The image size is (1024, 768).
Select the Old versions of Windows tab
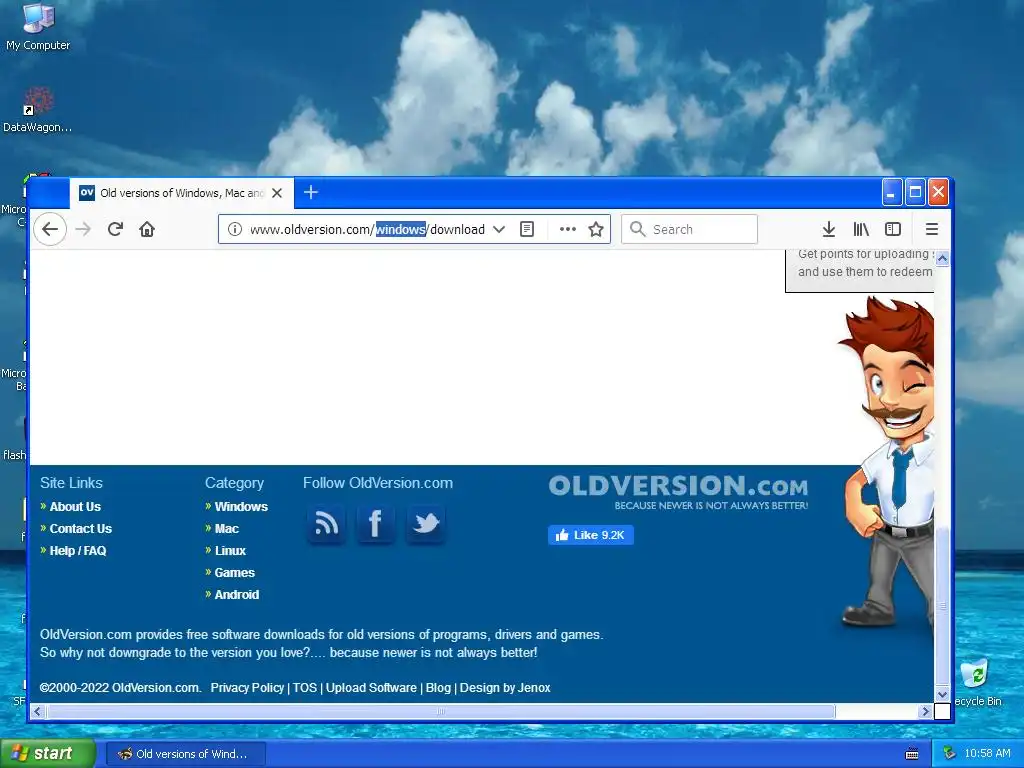(x=182, y=193)
